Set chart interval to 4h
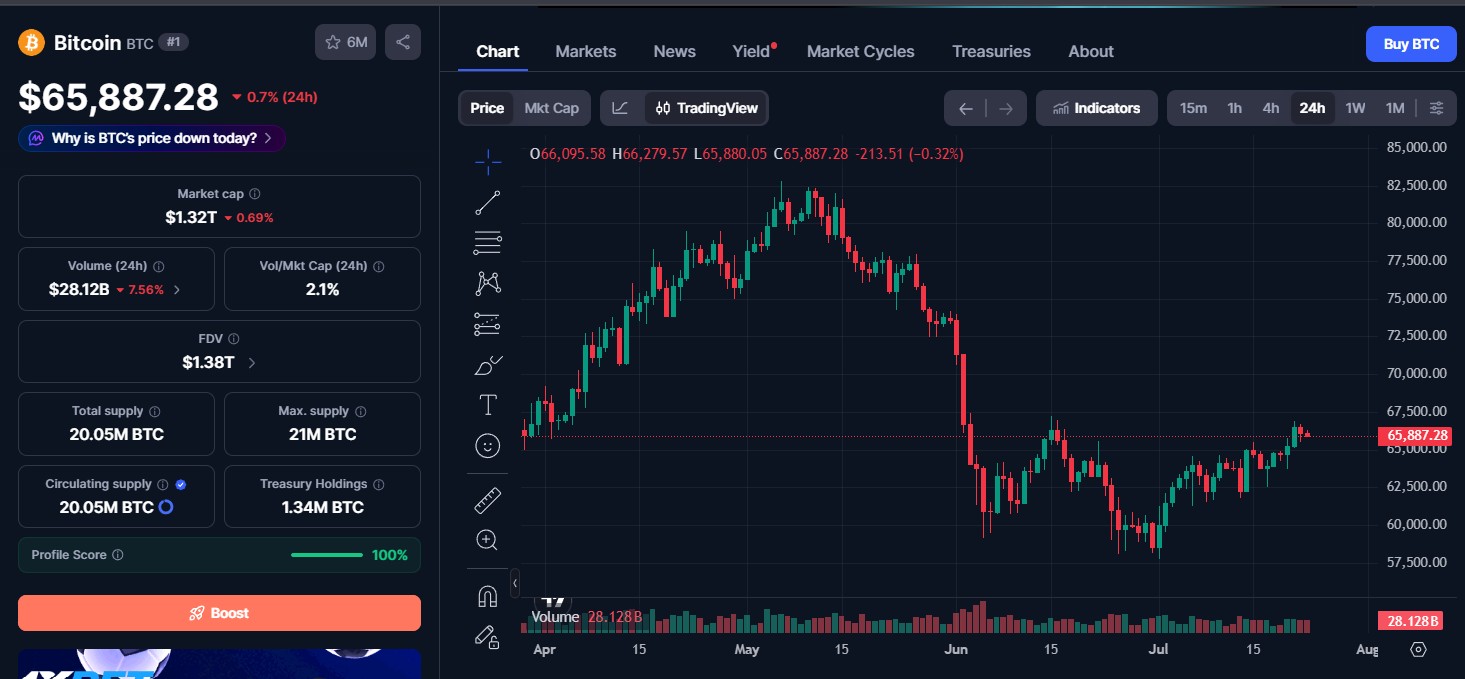The width and height of the screenshot is (1465, 679). pyautogui.click(x=1271, y=108)
